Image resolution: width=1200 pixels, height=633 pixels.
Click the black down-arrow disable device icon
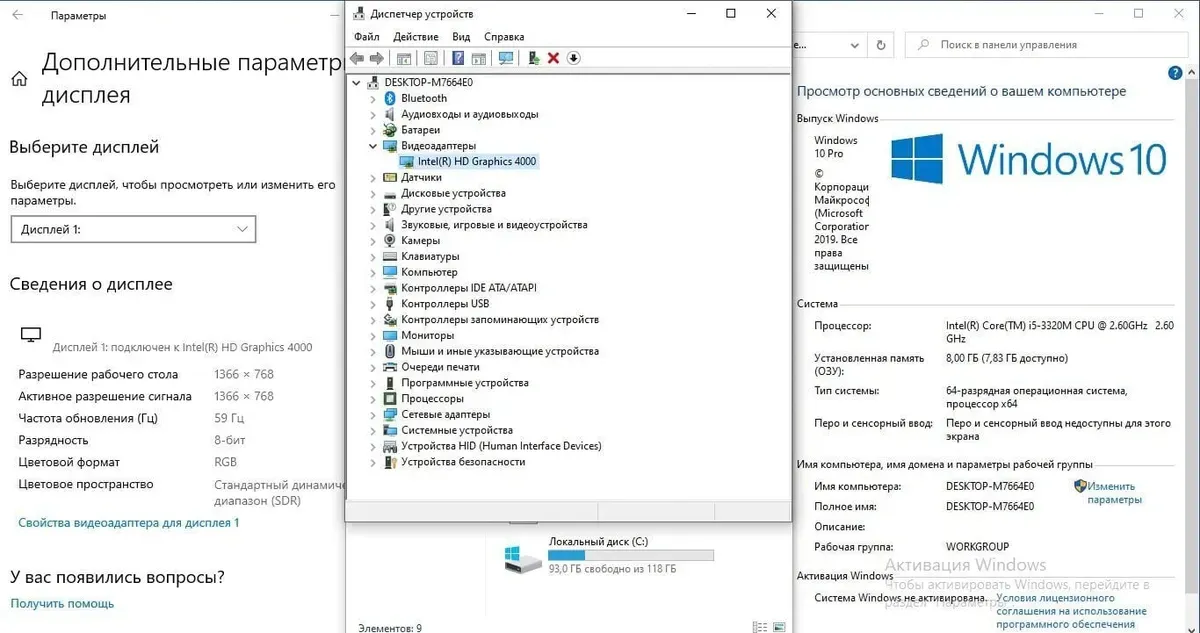coord(573,58)
